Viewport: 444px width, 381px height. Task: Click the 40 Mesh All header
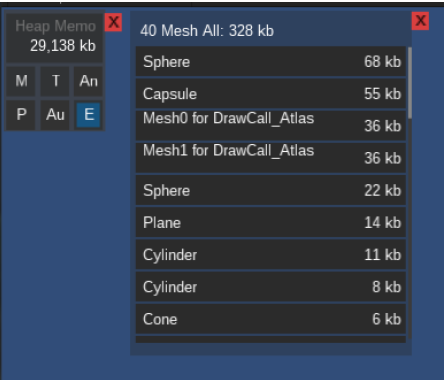207,31
